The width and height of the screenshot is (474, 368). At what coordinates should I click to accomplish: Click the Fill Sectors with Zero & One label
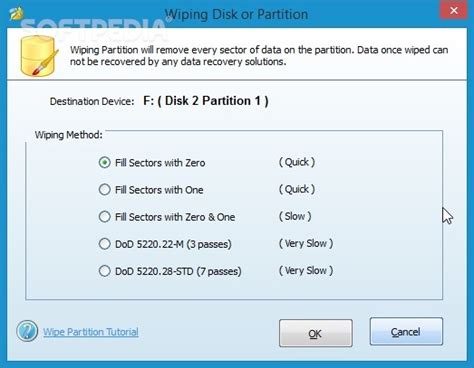coord(175,217)
